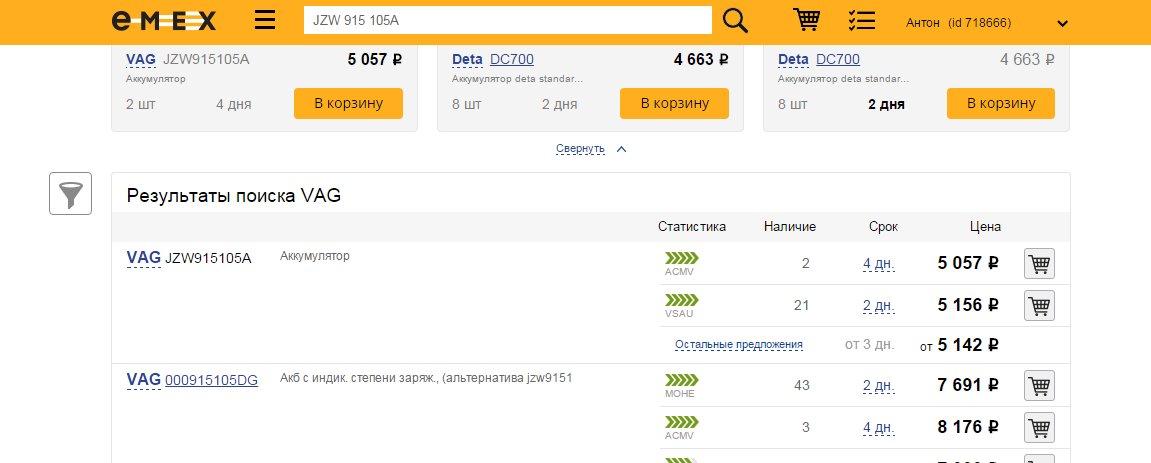Expand Остальные предложения for JZW915105A
Viewport: 1151px width, 463px height.
[x=738, y=344]
